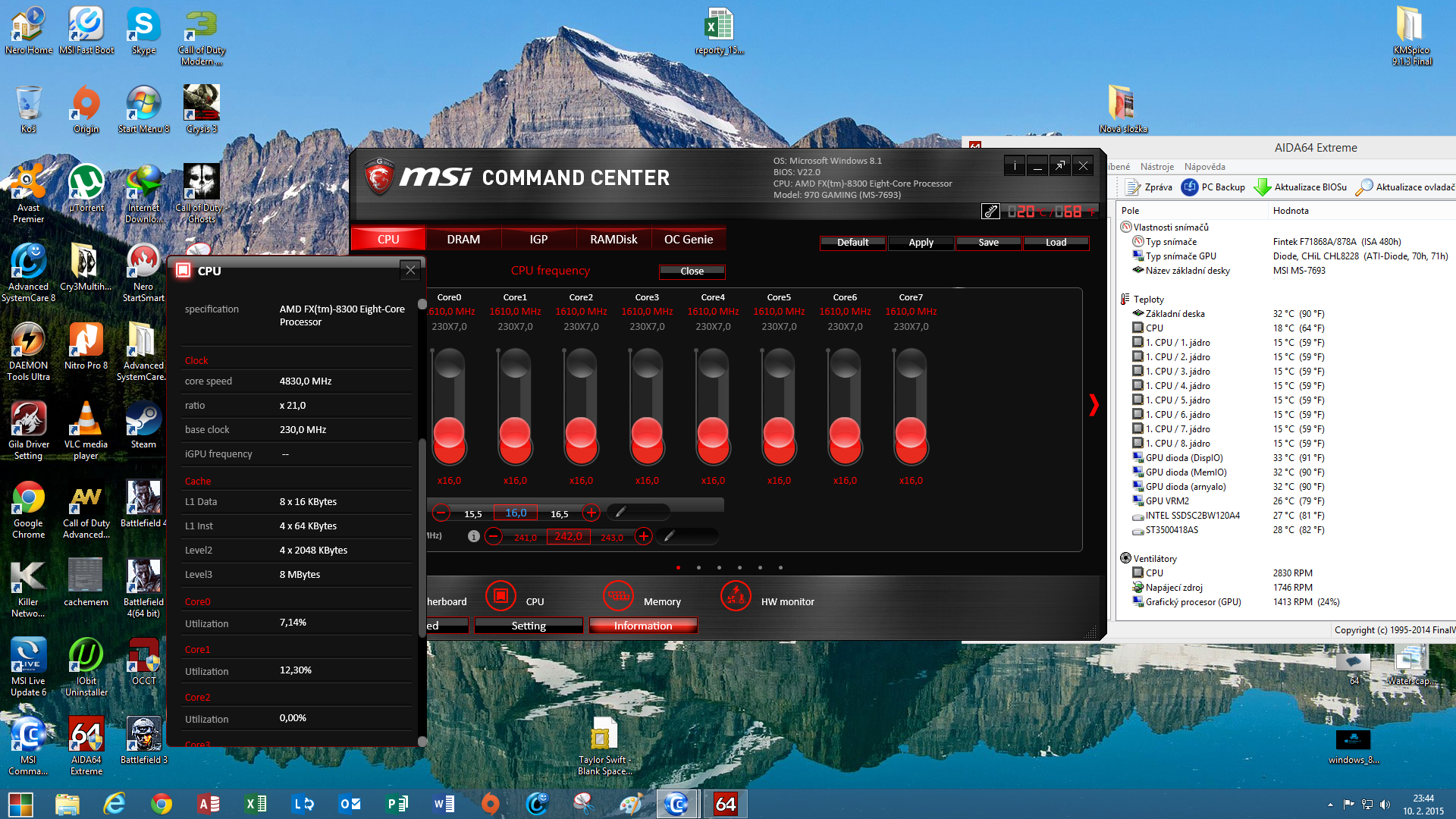Screen dimensions: 1456x819
Task: Go to next page with red arrow
Action: coord(1094,405)
